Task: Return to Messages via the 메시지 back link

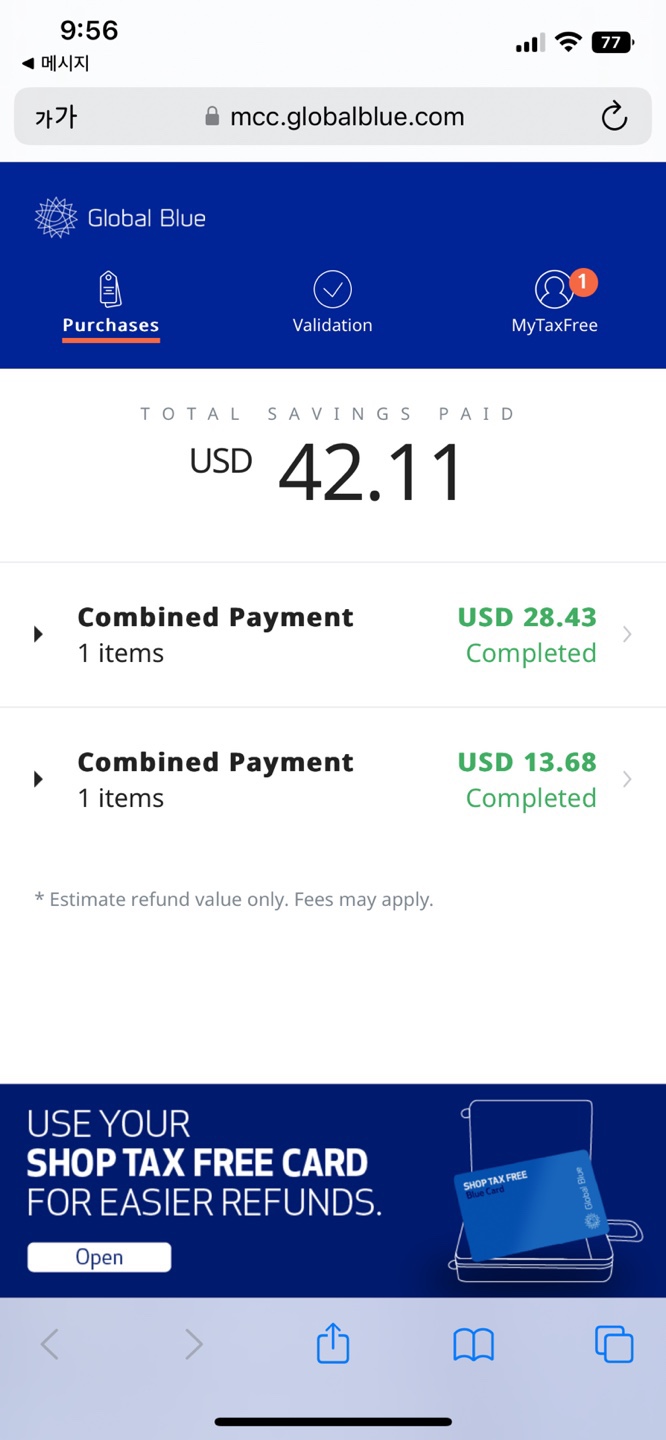Action: click(56, 64)
